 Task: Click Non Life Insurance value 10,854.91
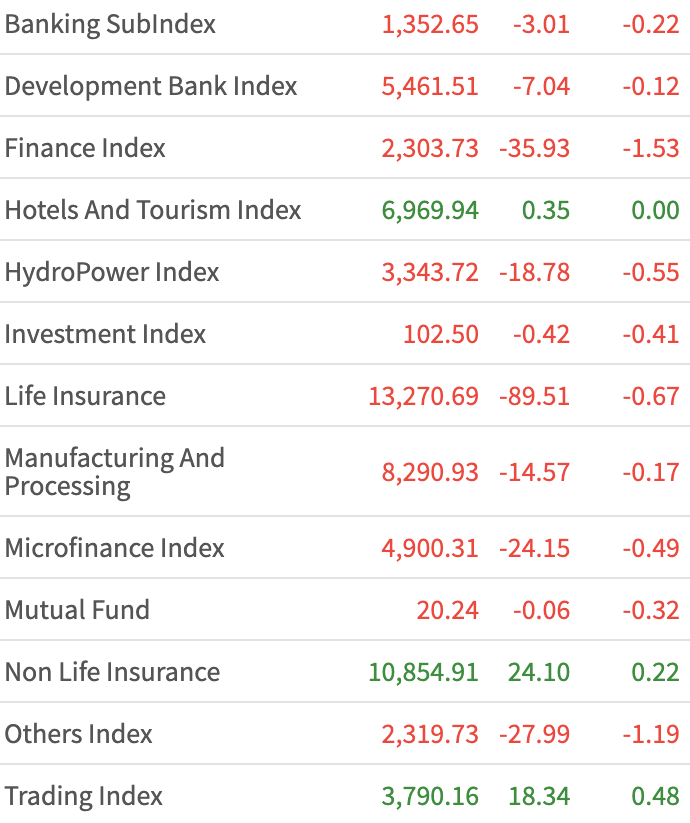pos(423,672)
